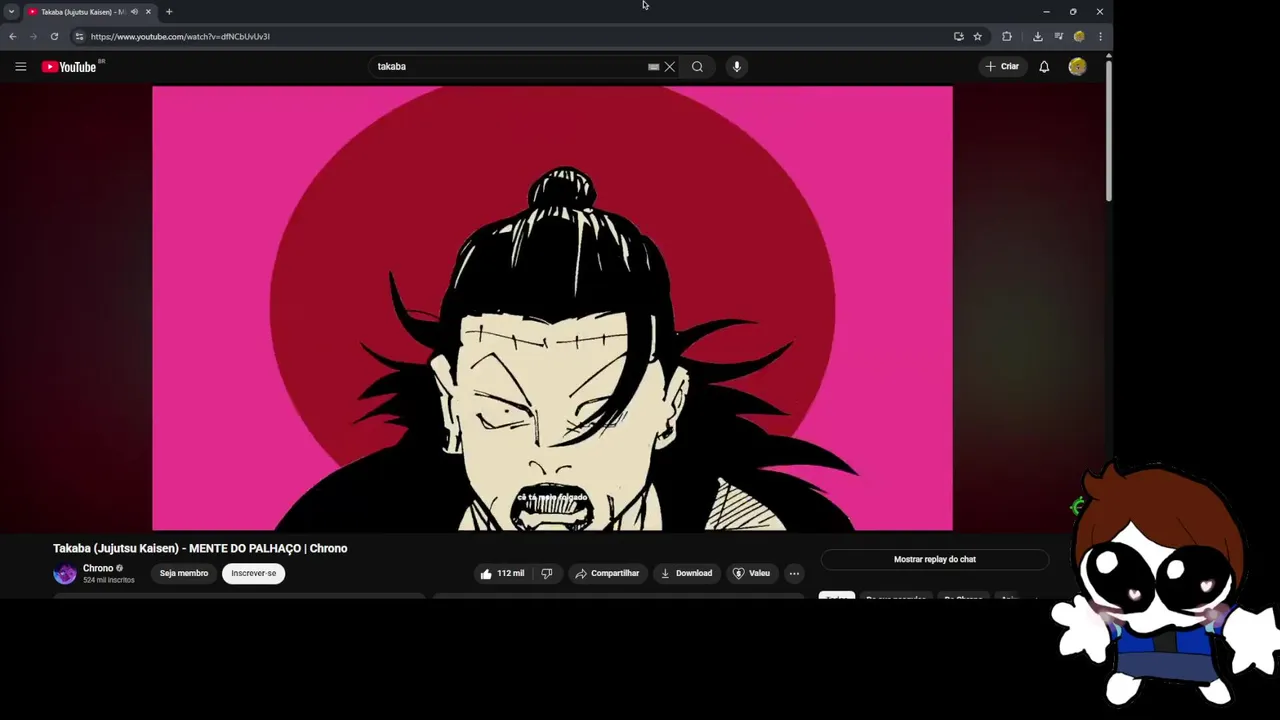This screenshot has width=1280, height=720.
Task: Open the browser extensions puzzle icon
Action: point(1007,37)
